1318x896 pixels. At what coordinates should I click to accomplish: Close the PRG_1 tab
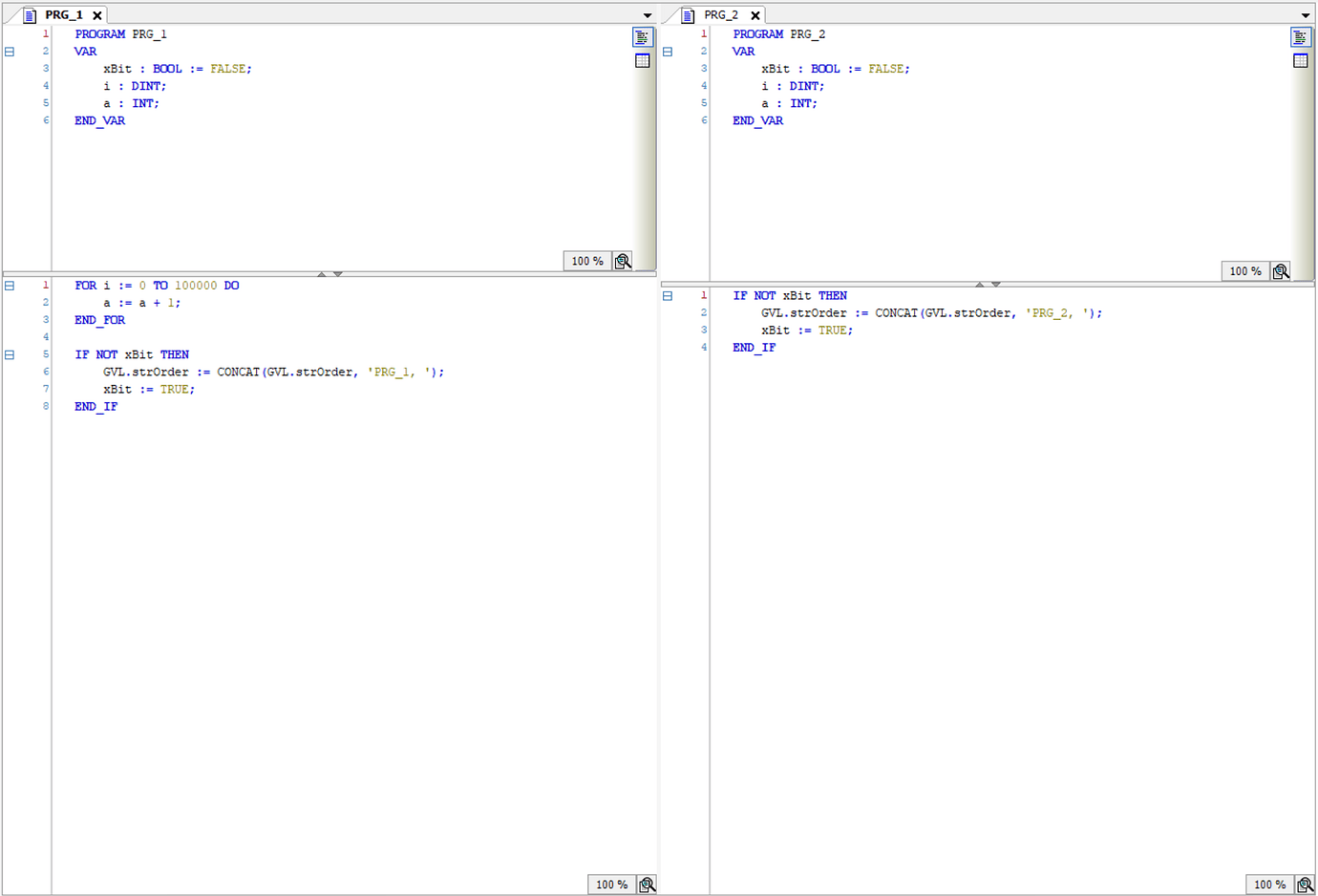click(x=97, y=15)
